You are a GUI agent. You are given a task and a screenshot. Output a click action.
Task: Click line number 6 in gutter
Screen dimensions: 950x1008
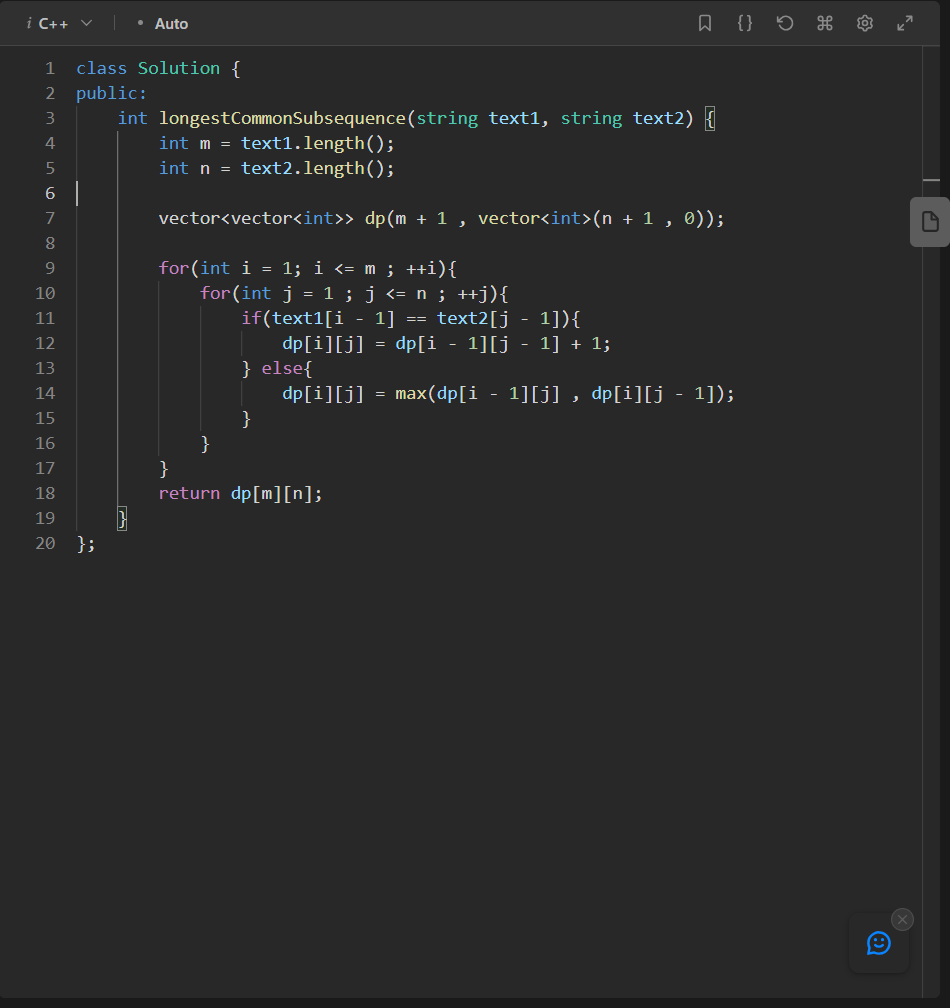pyautogui.click(x=50, y=194)
